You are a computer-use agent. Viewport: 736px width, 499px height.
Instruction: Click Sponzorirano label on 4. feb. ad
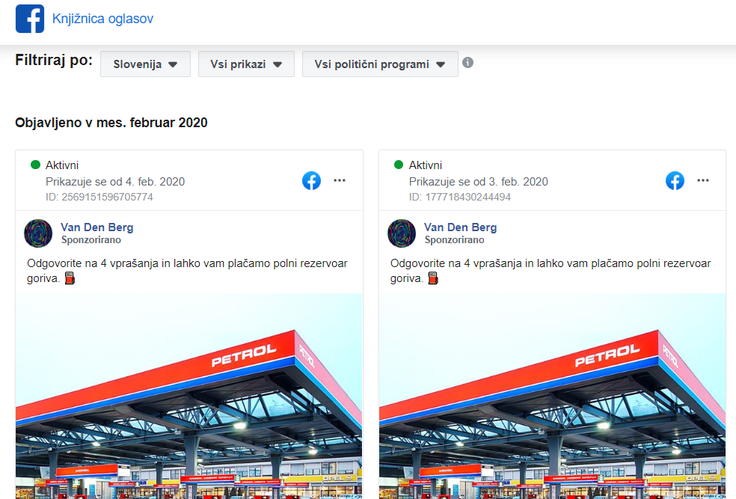pos(91,240)
